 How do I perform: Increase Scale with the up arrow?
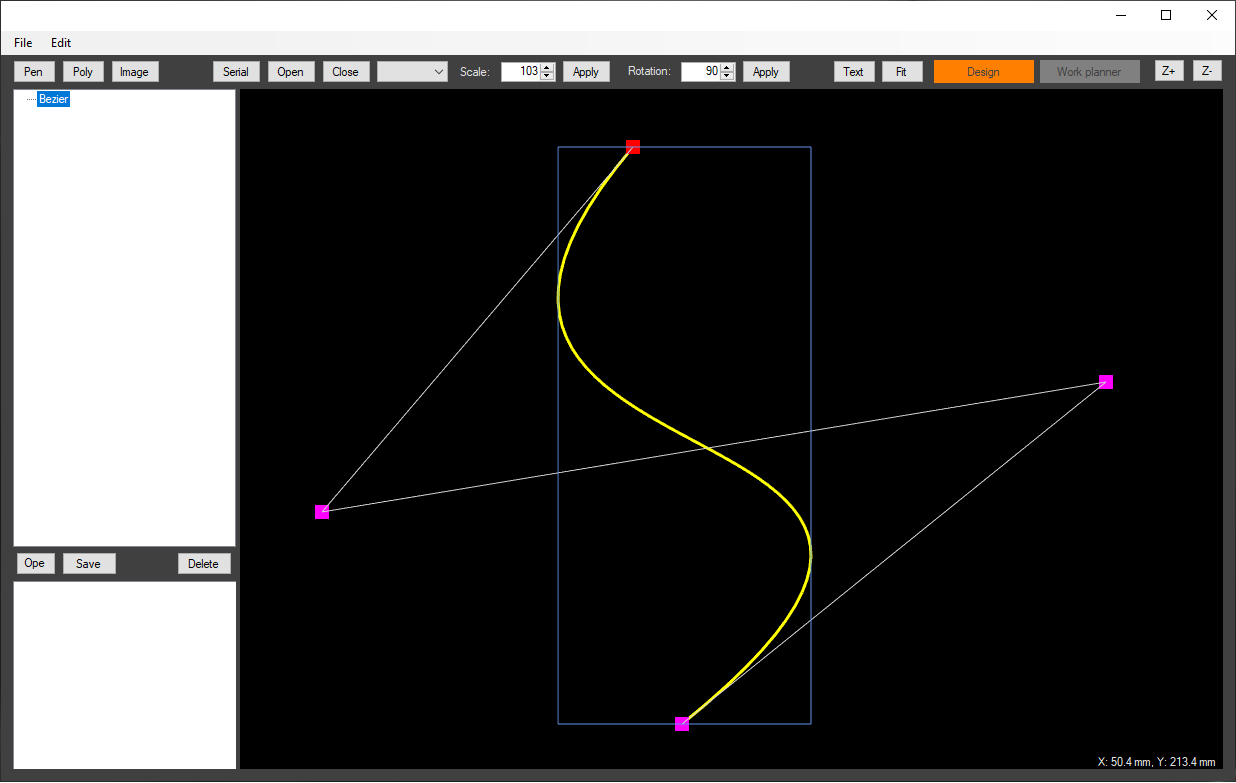[547, 67]
